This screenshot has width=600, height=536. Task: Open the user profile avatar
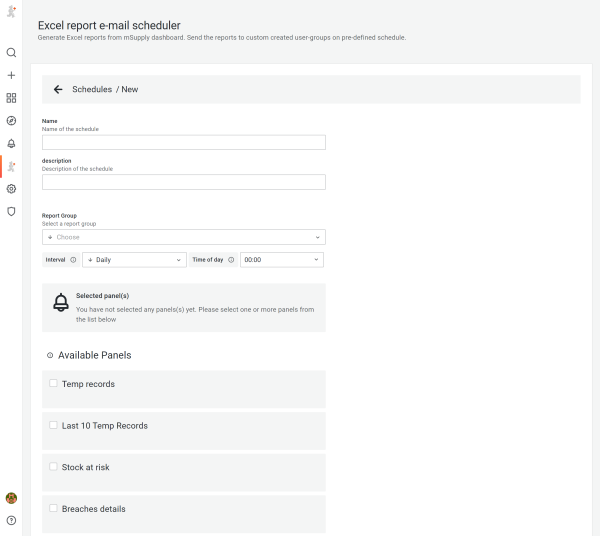[x=11, y=497]
